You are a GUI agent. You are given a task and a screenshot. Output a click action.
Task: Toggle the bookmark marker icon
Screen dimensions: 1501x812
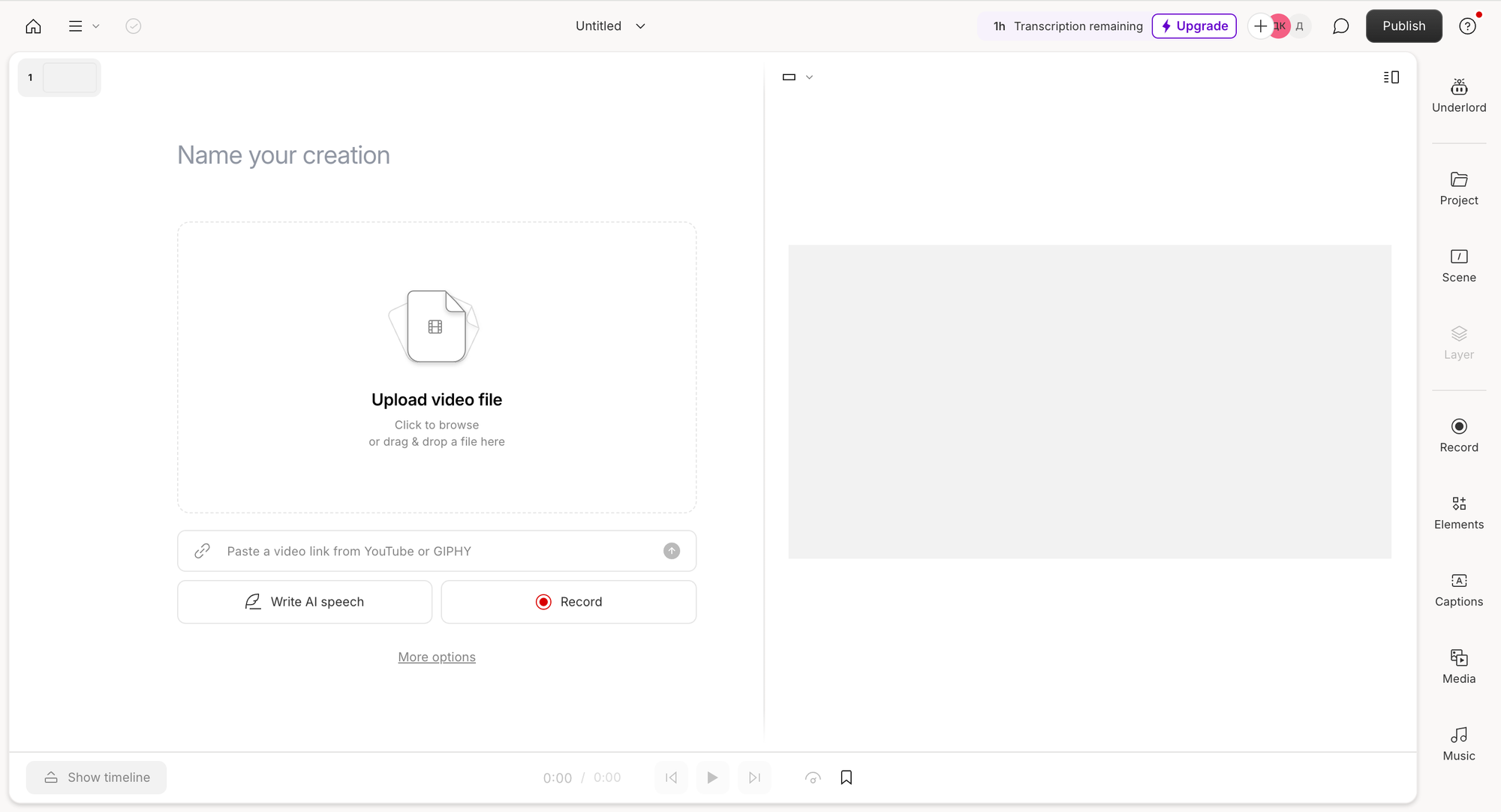[x=846, y=777]
